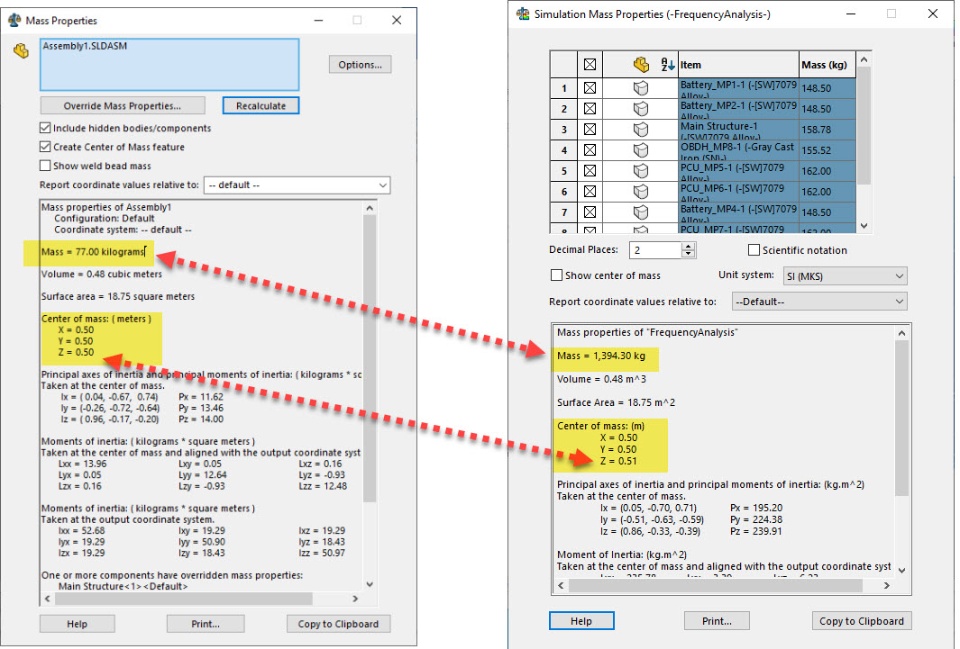Viewport: 960px width, 649px height.
Task: Click part icon for Main Structure-1 row
Action: [640, 130]
